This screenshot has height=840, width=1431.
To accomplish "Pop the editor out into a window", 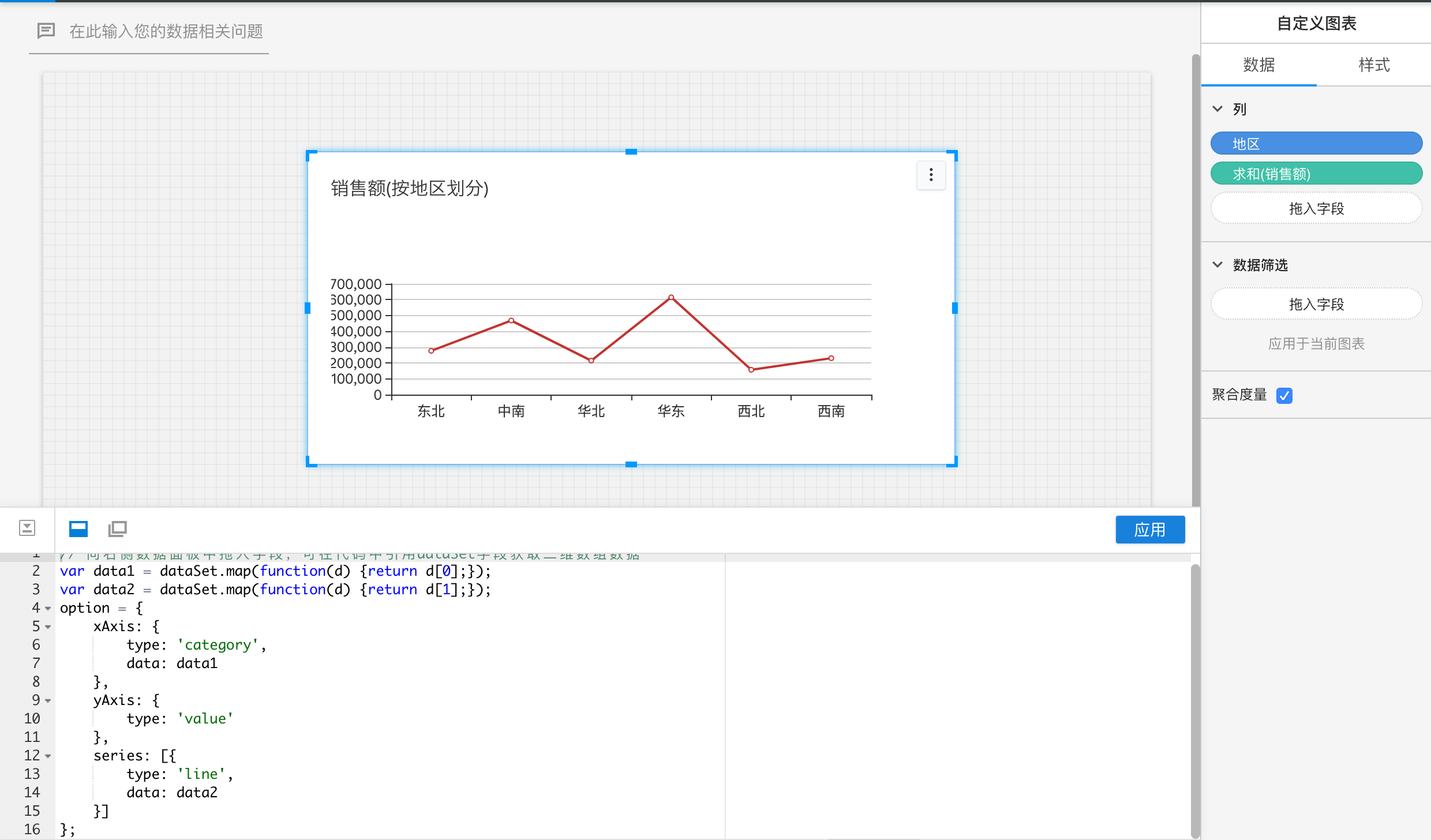I will click(118, 528).
